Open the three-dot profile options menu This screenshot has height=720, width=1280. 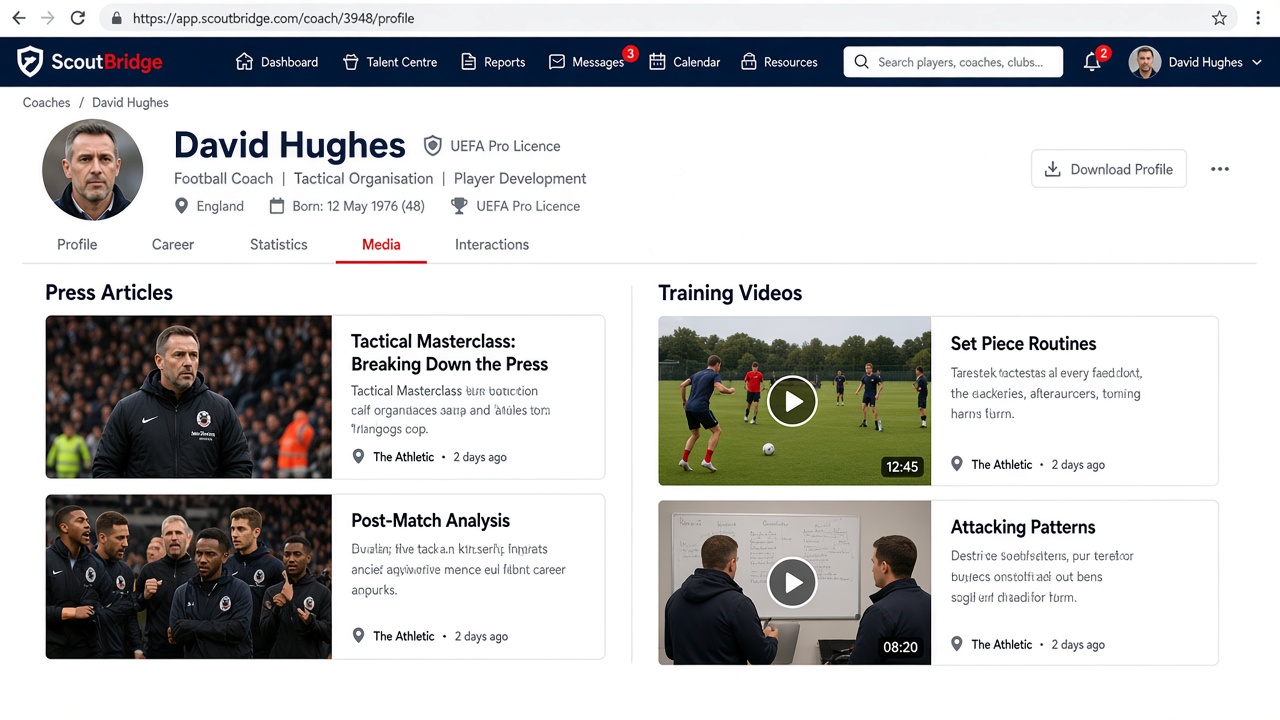(1220, 169)
